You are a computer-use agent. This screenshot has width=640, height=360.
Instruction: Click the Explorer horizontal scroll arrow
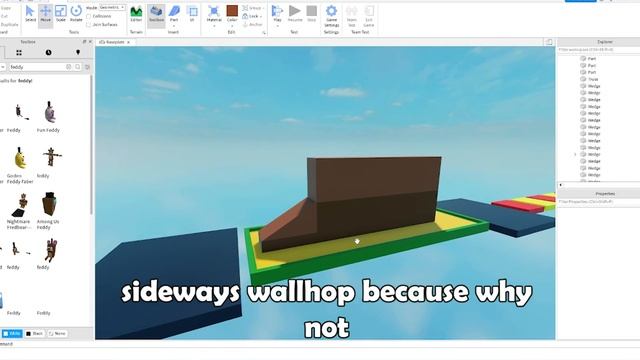click(x=560, y=185)
